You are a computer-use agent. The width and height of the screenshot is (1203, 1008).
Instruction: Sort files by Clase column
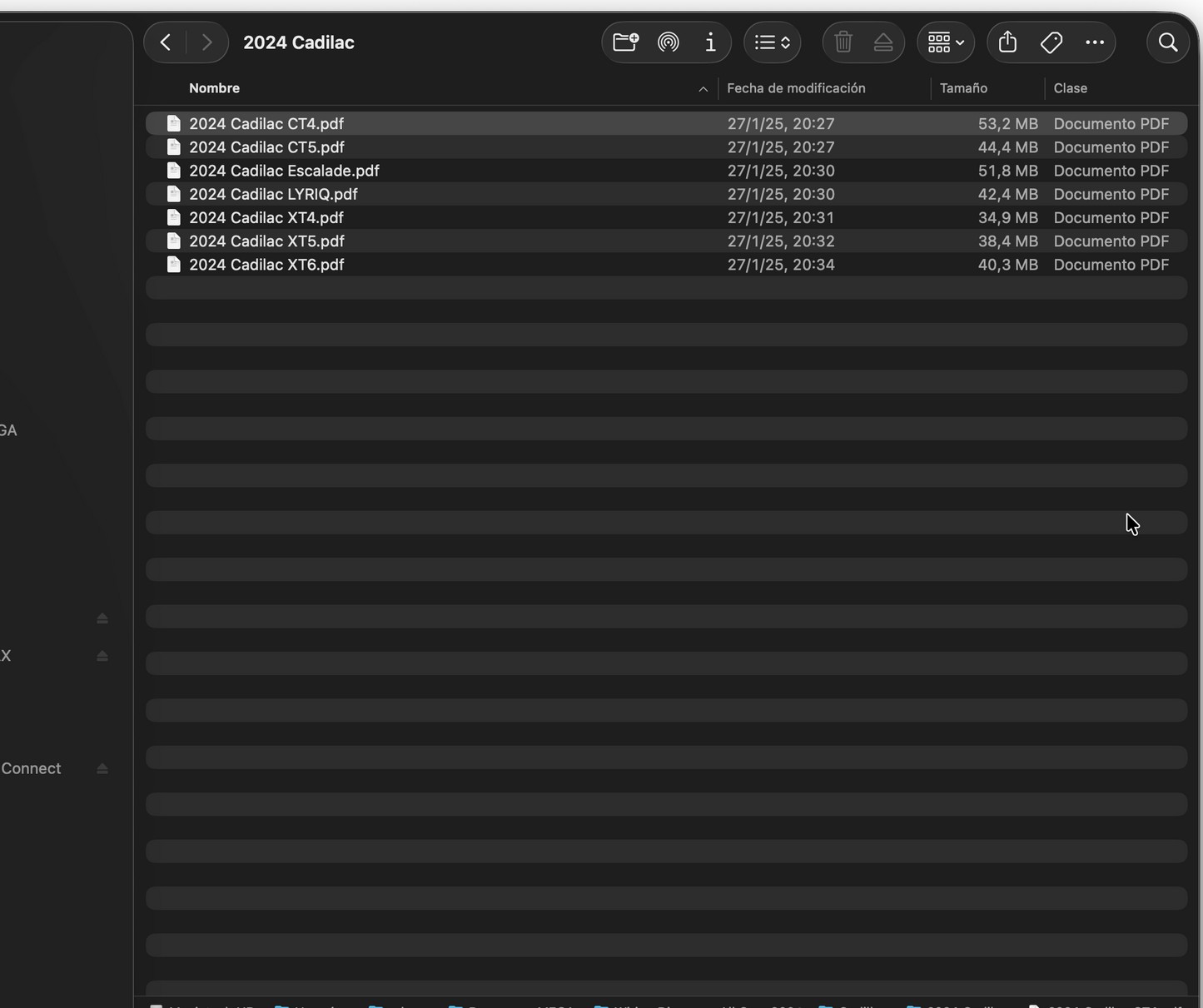(1070, 88)
